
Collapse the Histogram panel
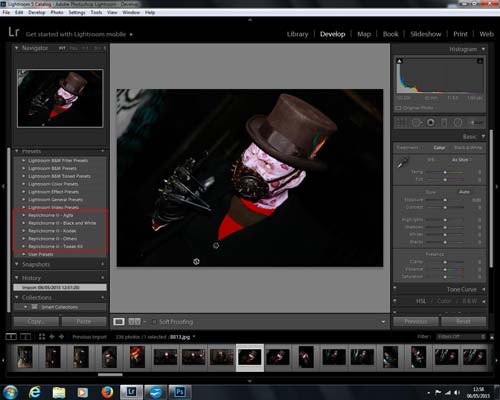point(483,49)
